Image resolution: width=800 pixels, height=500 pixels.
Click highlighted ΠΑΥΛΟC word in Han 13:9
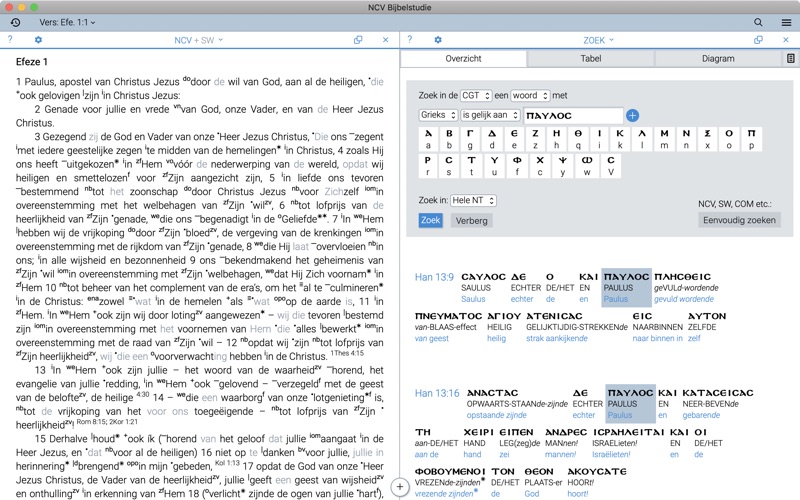tap(626, 277)
